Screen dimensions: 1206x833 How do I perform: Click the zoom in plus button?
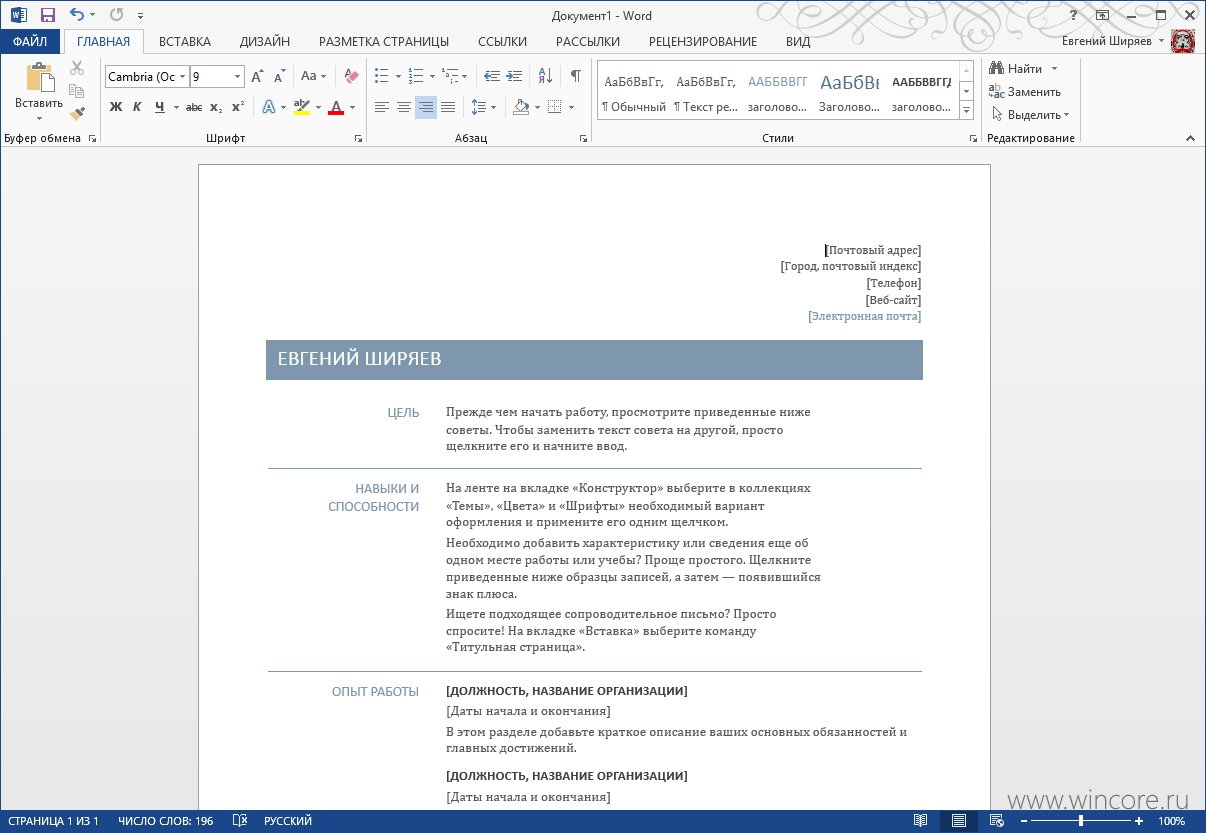(1139, 821)
